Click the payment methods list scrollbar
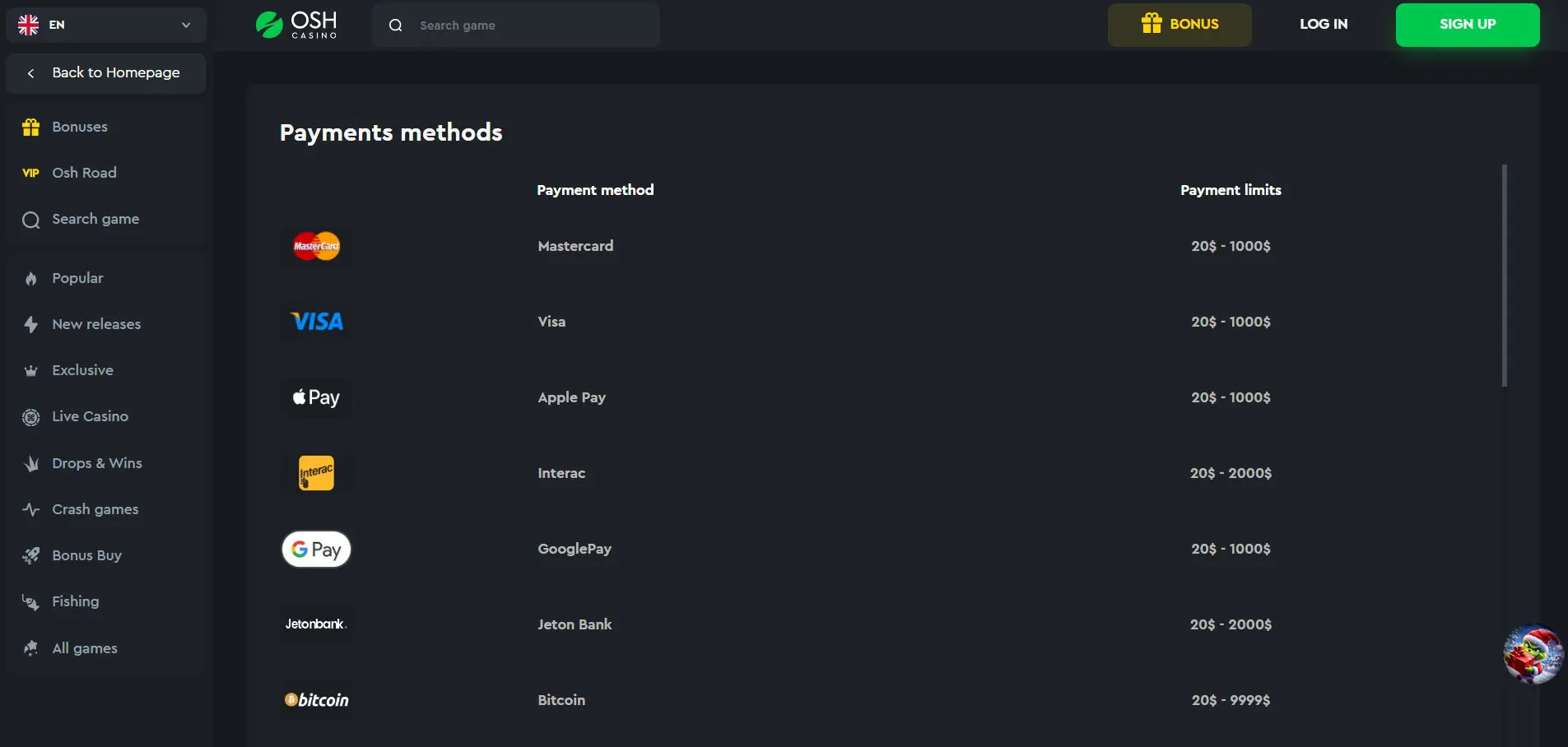This screenshot has height=747, width=1568. [1505, 276]
